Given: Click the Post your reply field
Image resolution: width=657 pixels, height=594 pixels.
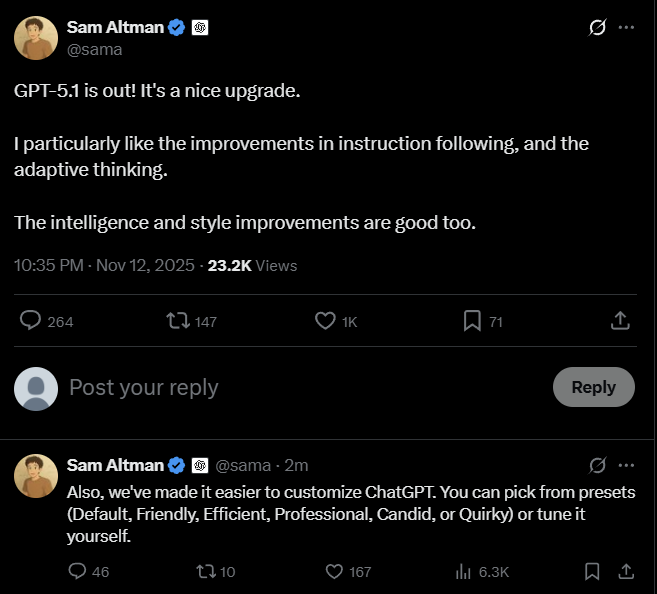Looking at the screenshot, I should coord(300,387).
